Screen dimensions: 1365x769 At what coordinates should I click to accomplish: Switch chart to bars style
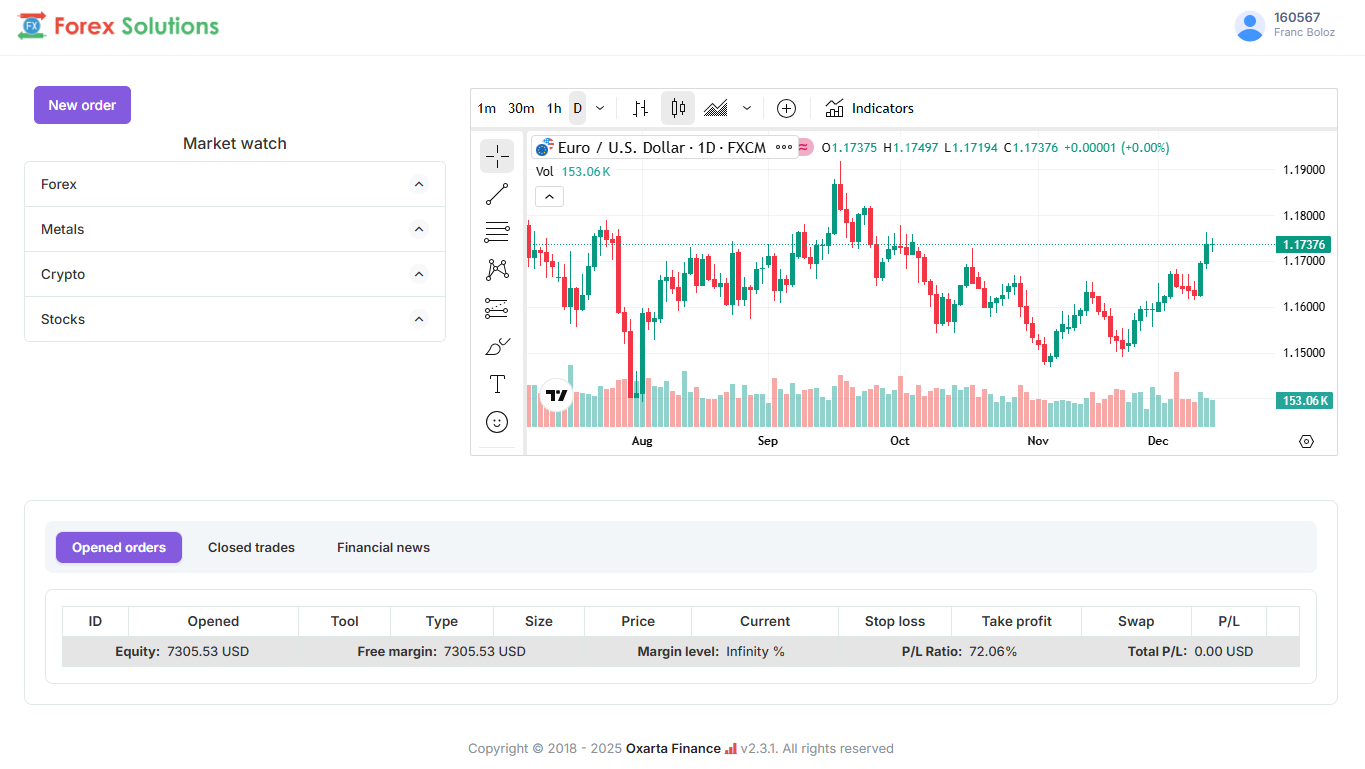(x=641, y=108)
